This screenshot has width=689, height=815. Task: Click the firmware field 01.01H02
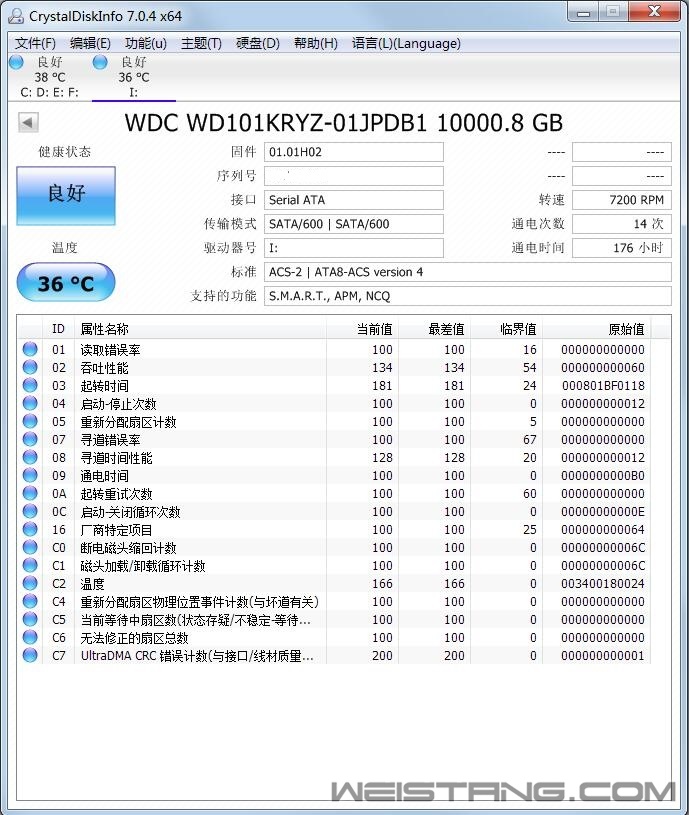point(354,152)
